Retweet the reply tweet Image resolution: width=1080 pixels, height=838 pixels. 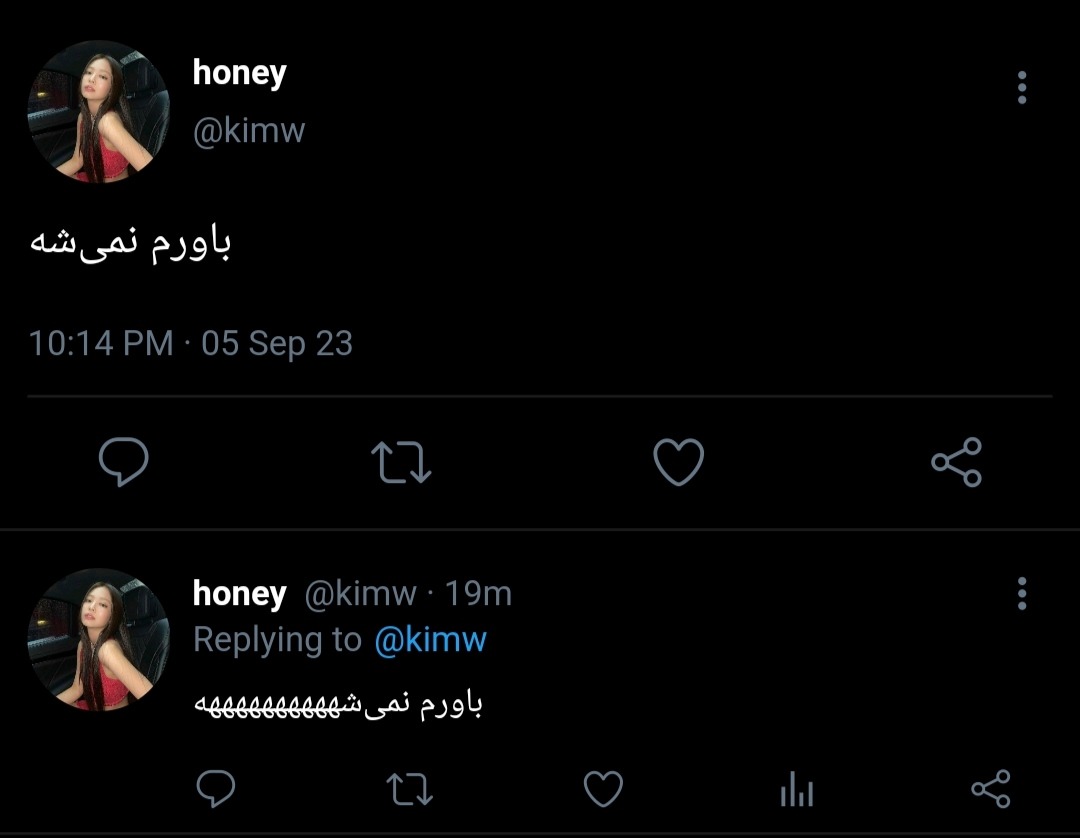410,789
